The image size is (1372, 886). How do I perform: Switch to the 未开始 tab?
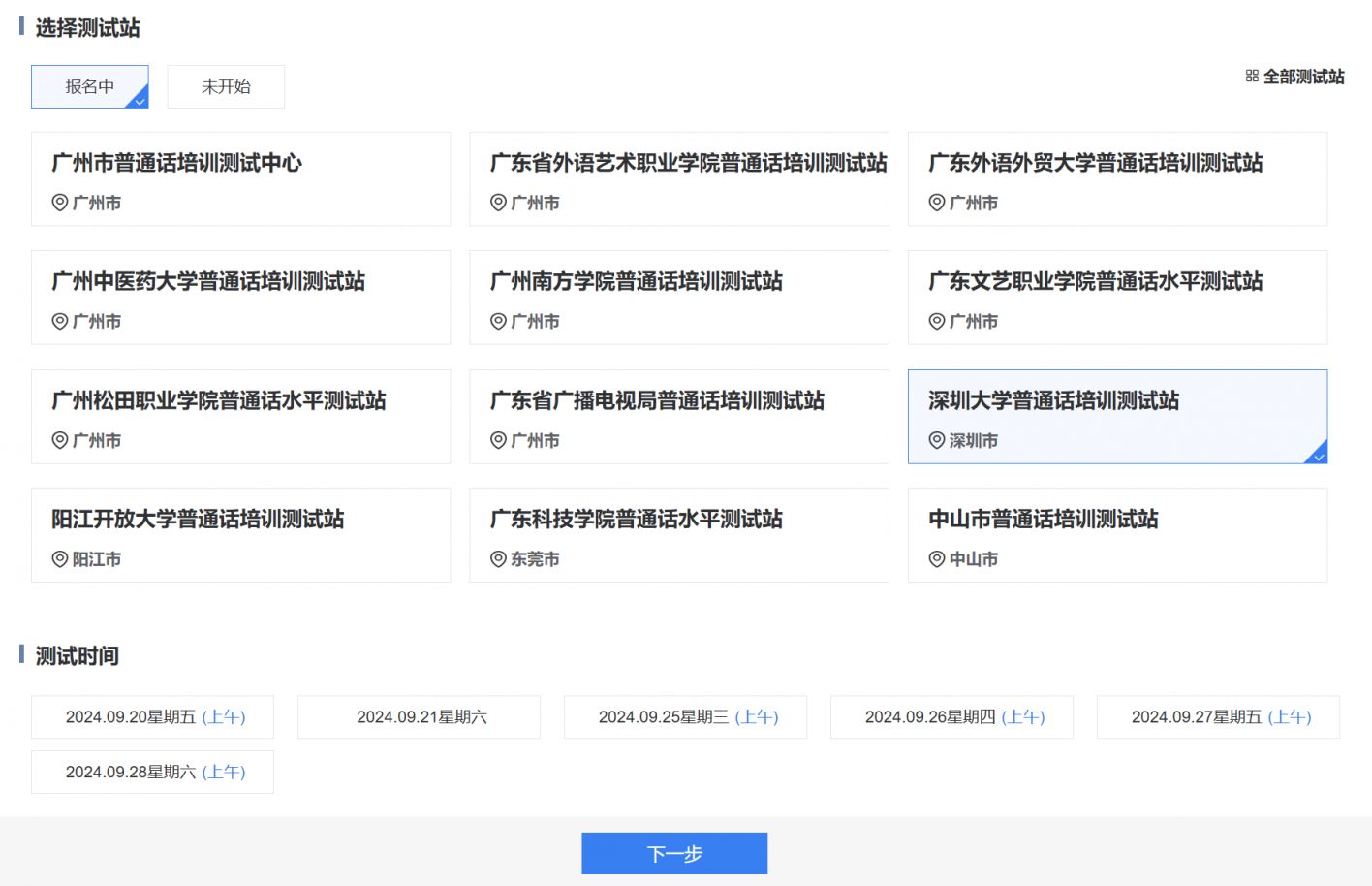click(226, 86)
